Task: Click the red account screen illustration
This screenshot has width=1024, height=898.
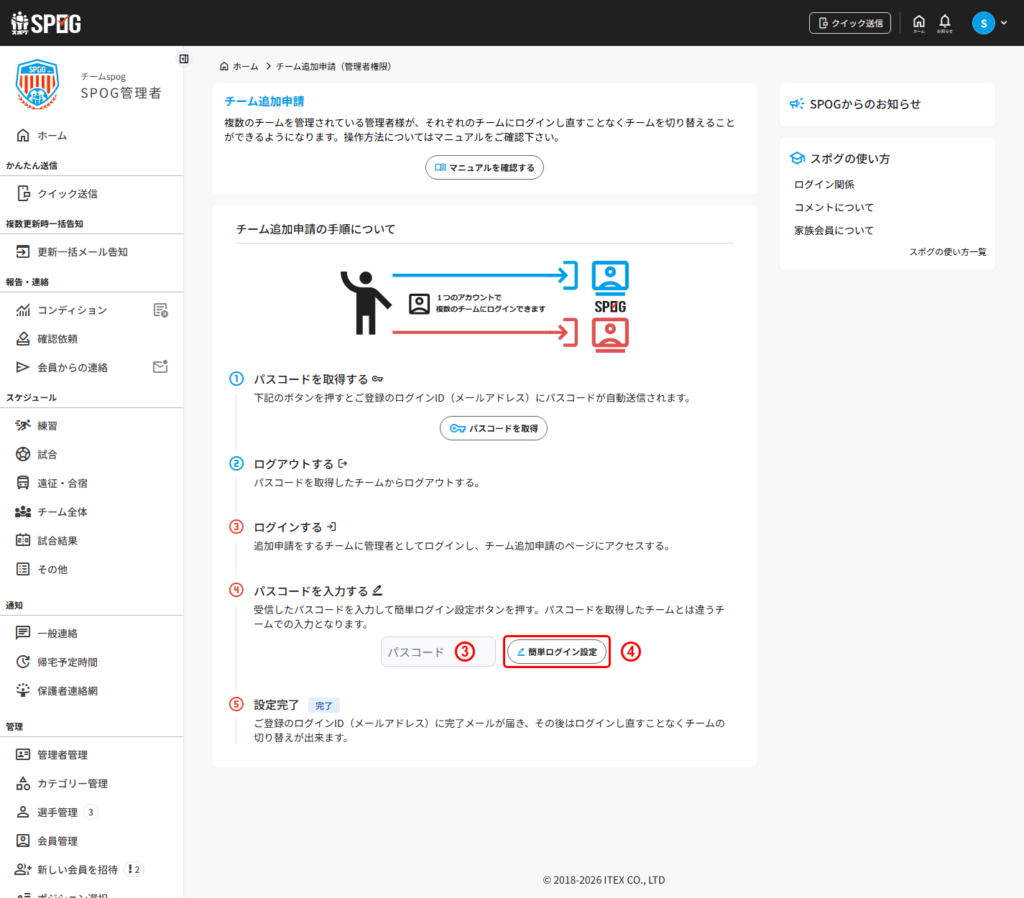Action: pyautogui.click(x=610, y=334)
